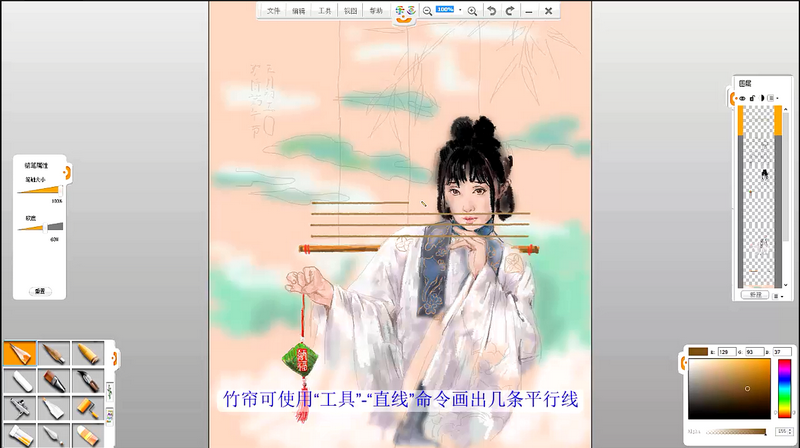Click the rainbow hue slider strip
This screenshot has width=800, height=448.
click(x=784, y=388)
